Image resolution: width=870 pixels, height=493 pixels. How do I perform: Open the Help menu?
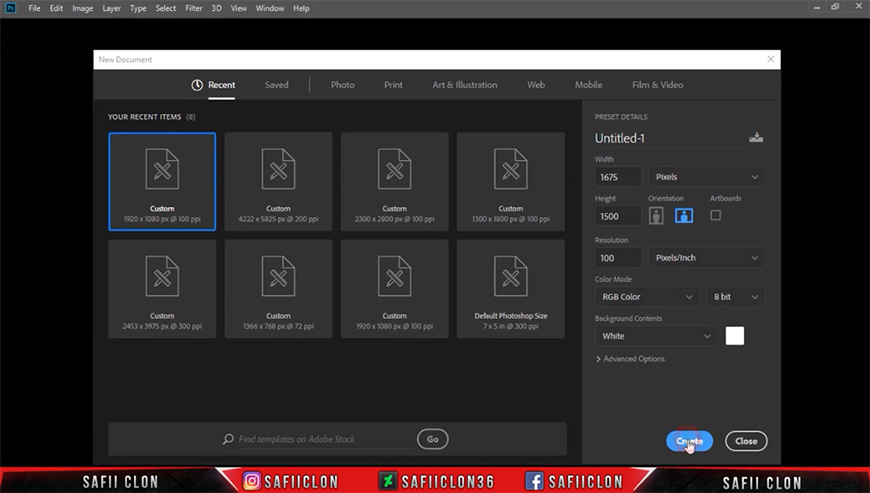[x=301, y=8]
